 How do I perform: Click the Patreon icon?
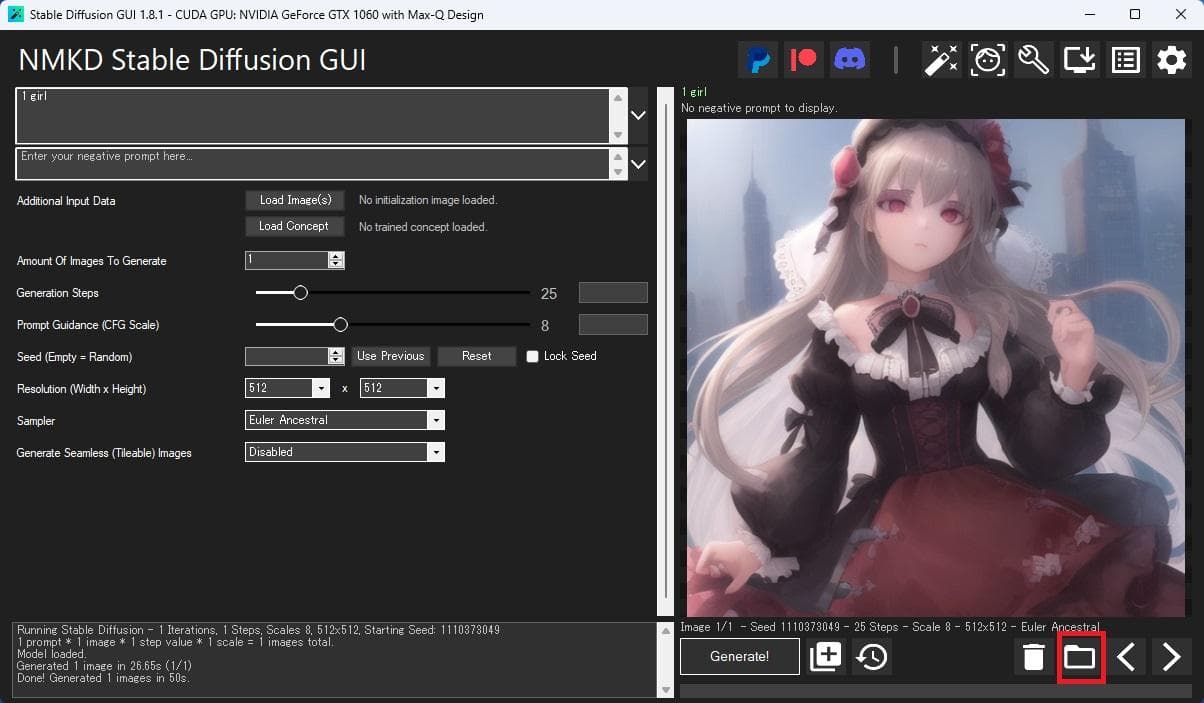tap(804, 60)
